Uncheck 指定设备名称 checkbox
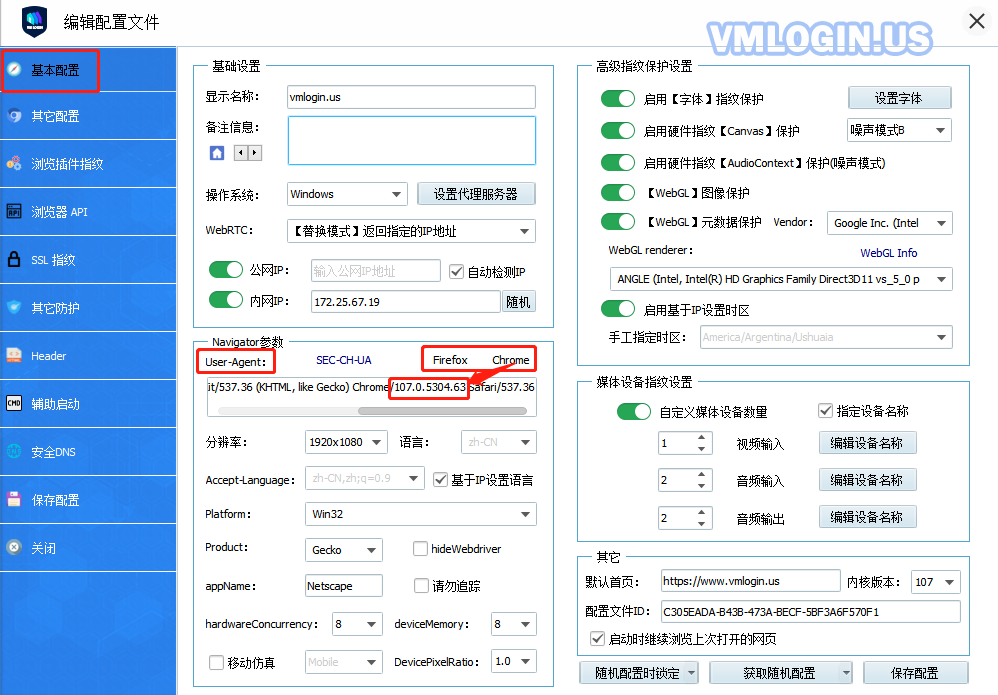 point(826,411)
